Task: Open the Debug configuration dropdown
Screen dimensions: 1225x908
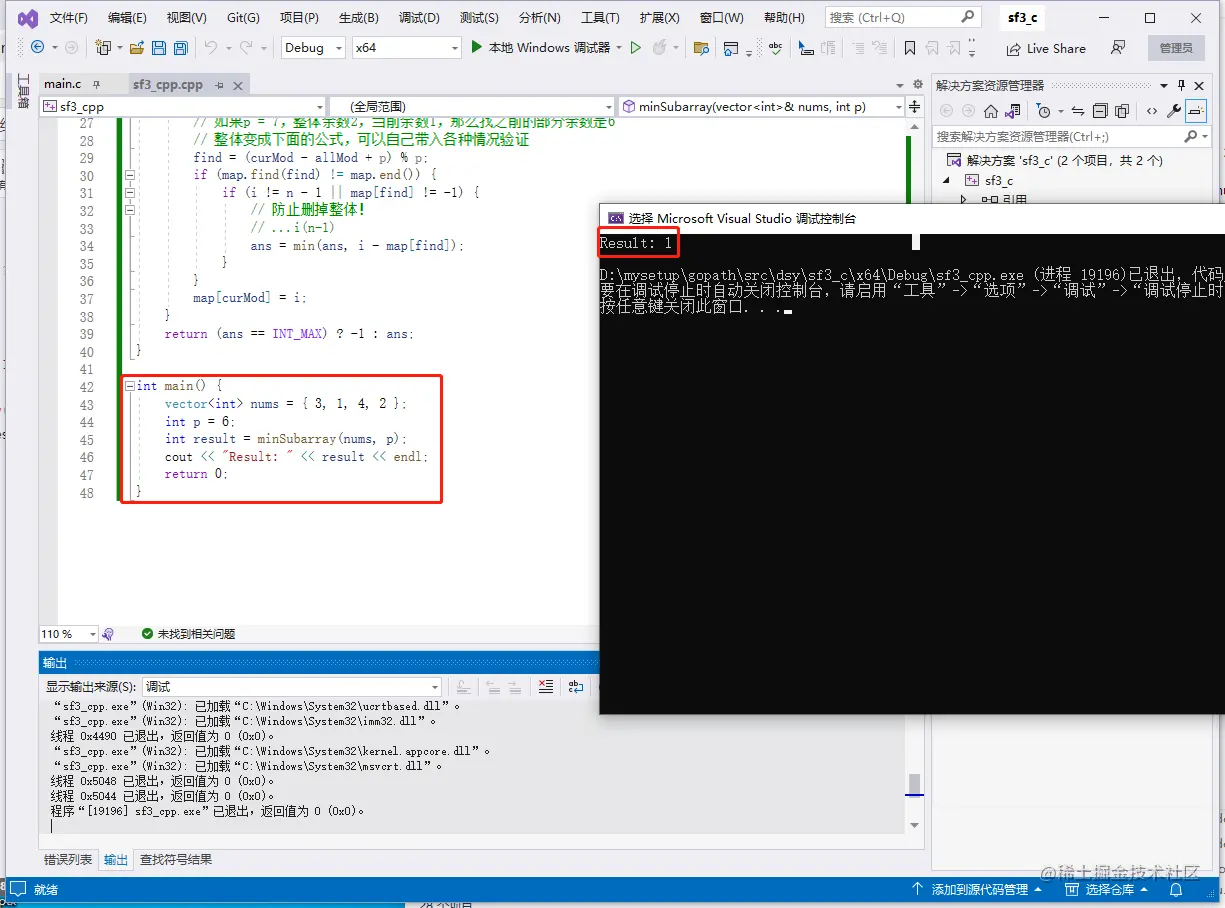Action: [313, 47]
